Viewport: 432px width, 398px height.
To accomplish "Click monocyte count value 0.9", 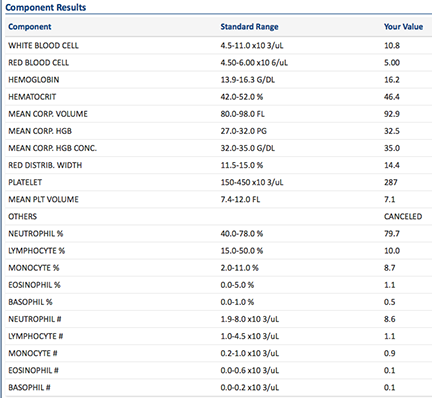I will click(x=390, y=353).
